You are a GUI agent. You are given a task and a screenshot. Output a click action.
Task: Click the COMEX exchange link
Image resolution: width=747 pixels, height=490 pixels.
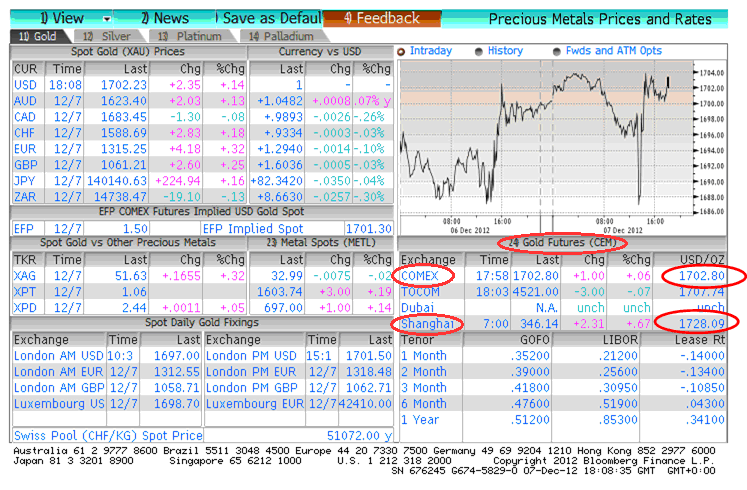coord(420,276)
